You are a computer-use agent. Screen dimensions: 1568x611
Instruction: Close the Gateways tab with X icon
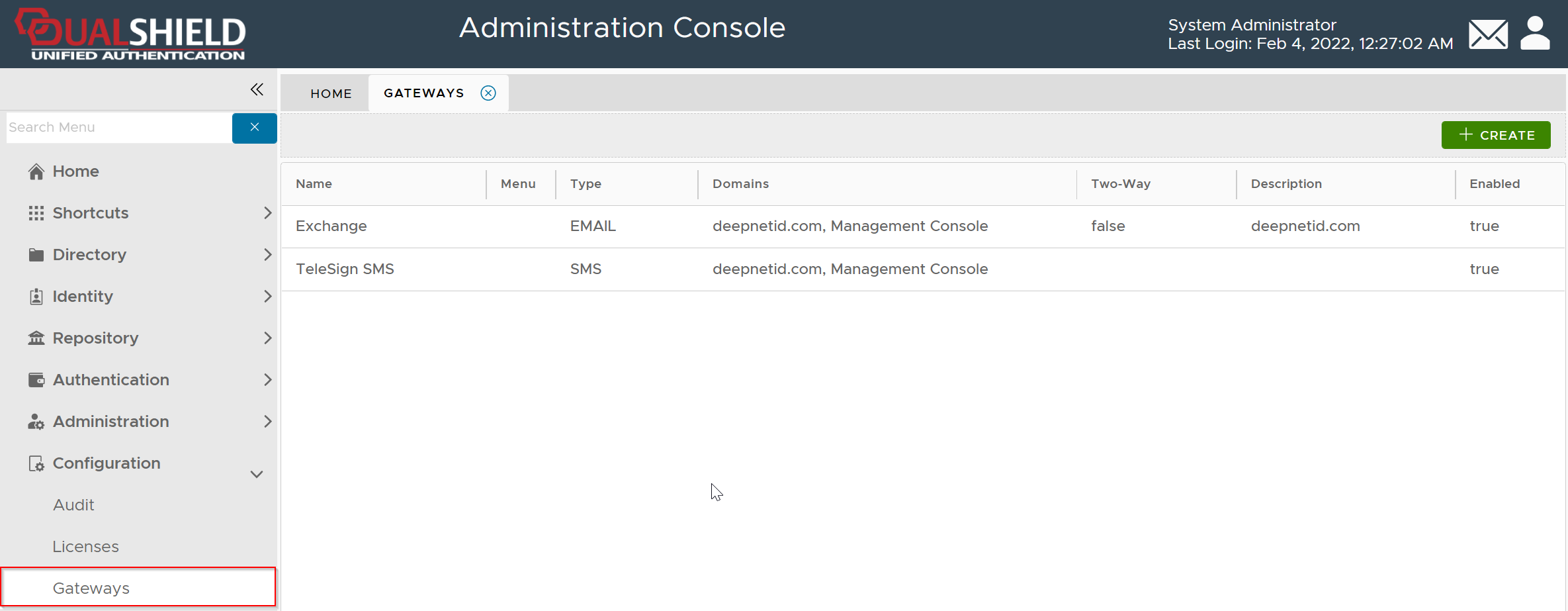coord(488,93)
